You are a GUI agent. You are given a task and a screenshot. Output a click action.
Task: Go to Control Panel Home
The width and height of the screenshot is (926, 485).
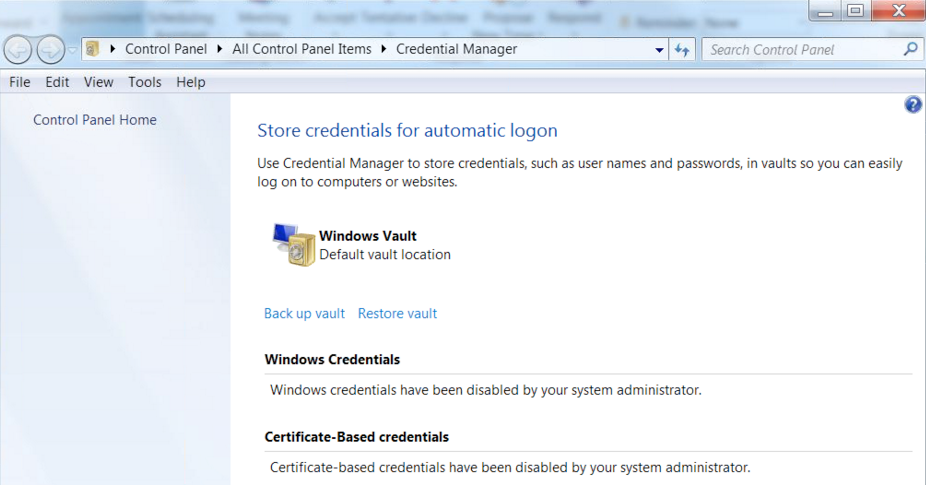tap(94, 120)
